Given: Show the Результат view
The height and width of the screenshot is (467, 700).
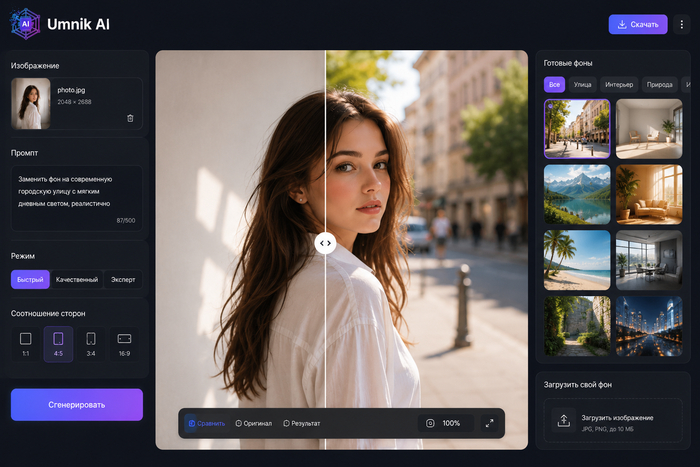Looking at the screenshot, I should pyautogui.click(x=302, y=423).
